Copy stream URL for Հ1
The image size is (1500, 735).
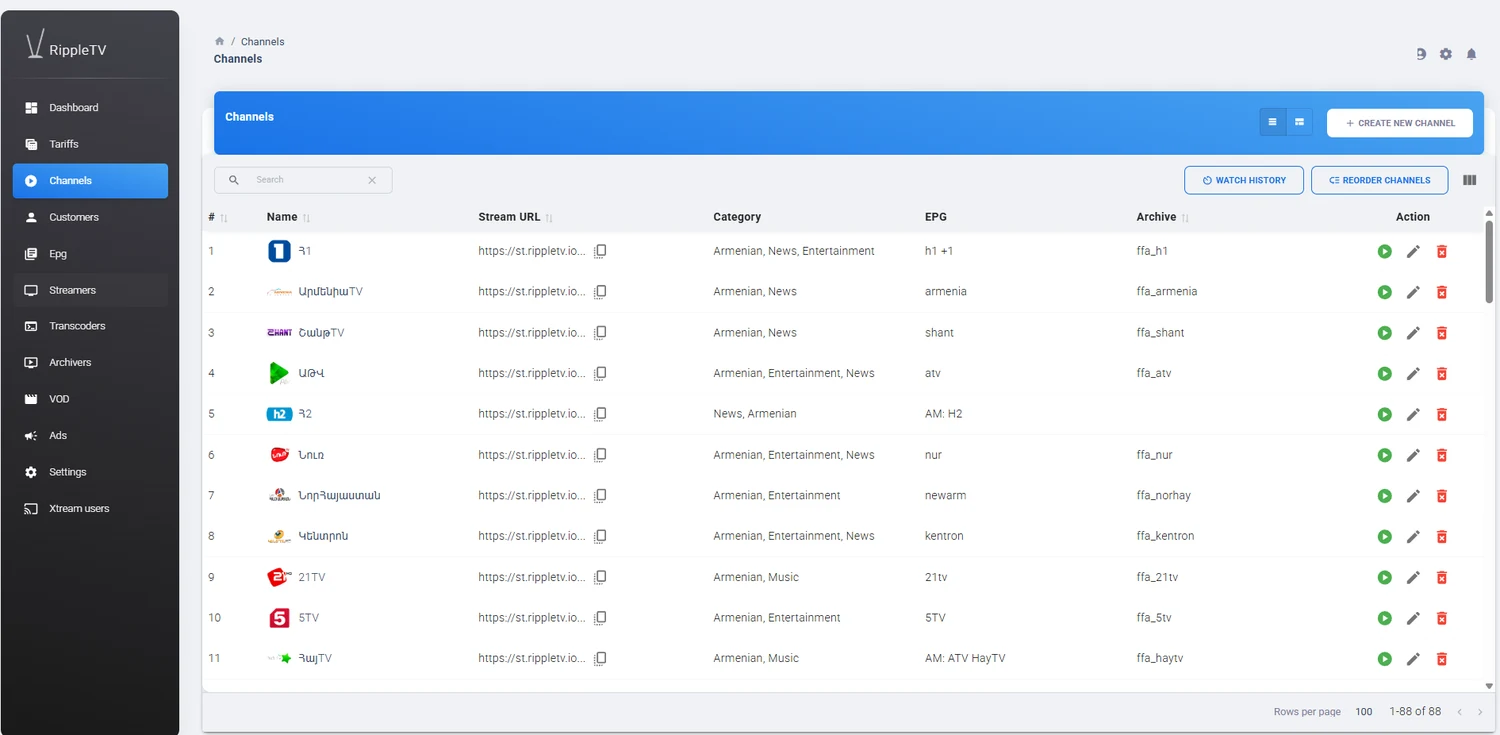pos(600,251)
